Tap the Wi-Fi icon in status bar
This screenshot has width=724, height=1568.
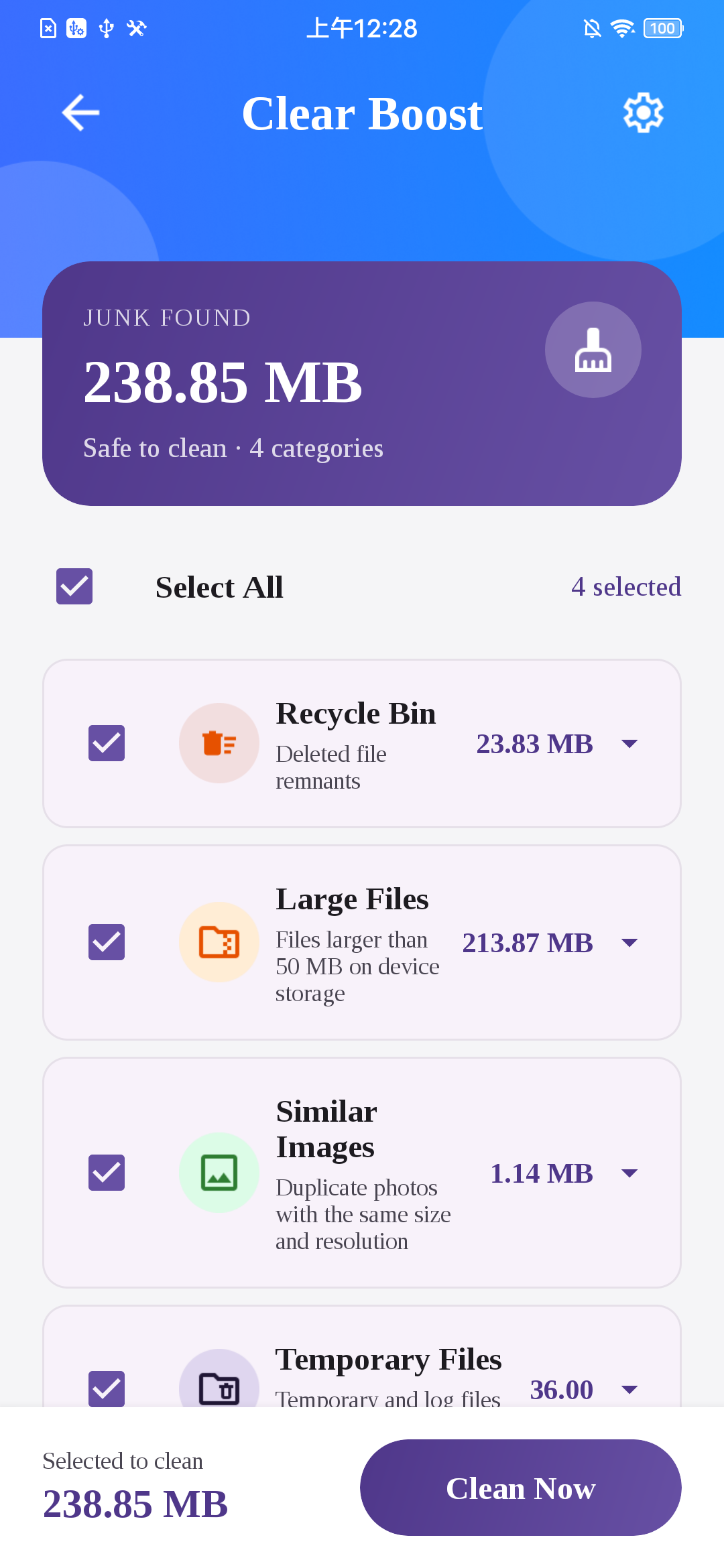[622, 28]
